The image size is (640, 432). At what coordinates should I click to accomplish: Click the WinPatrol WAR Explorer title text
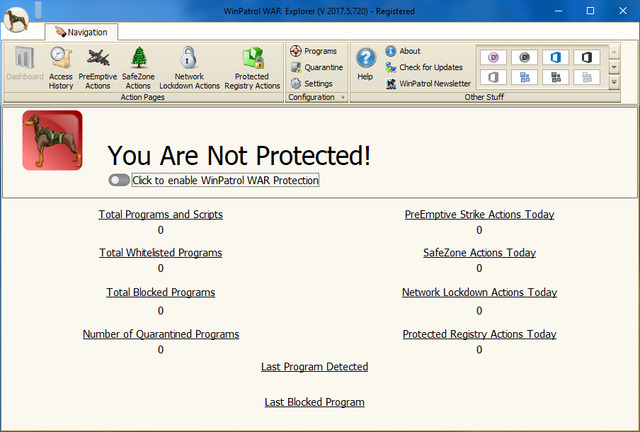(x=319, y=11)
